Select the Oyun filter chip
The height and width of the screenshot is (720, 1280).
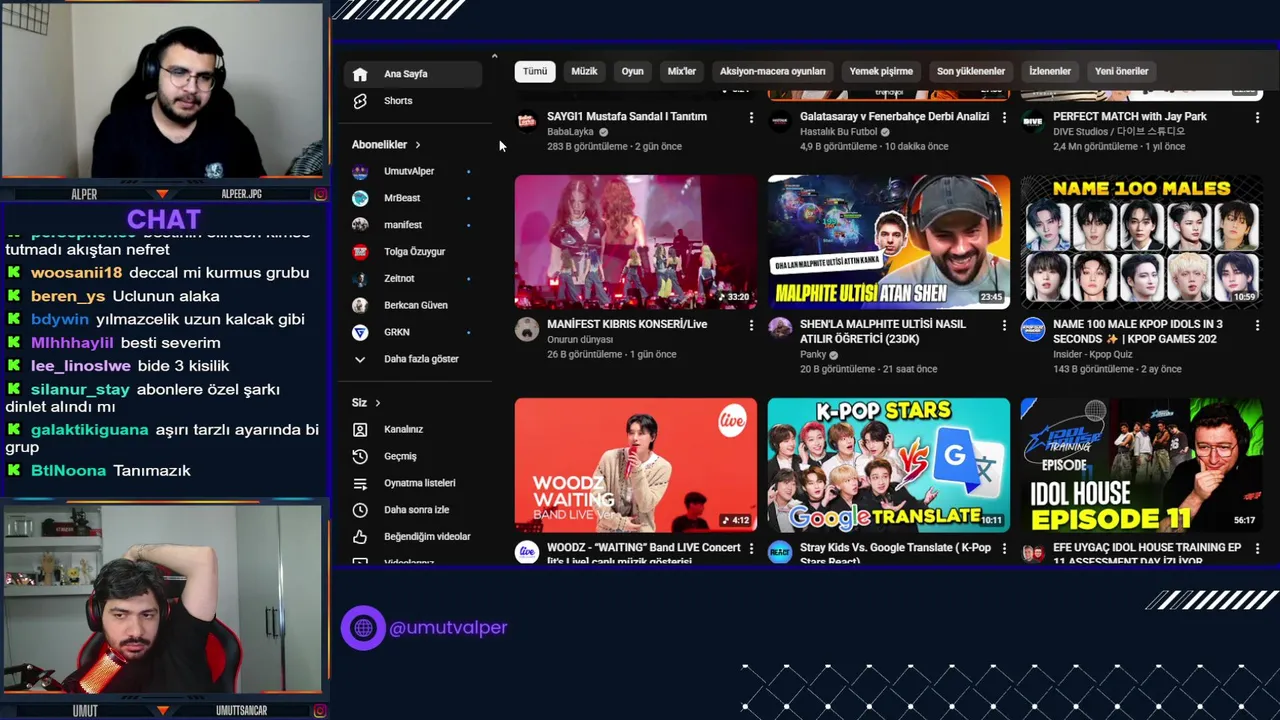632,71
